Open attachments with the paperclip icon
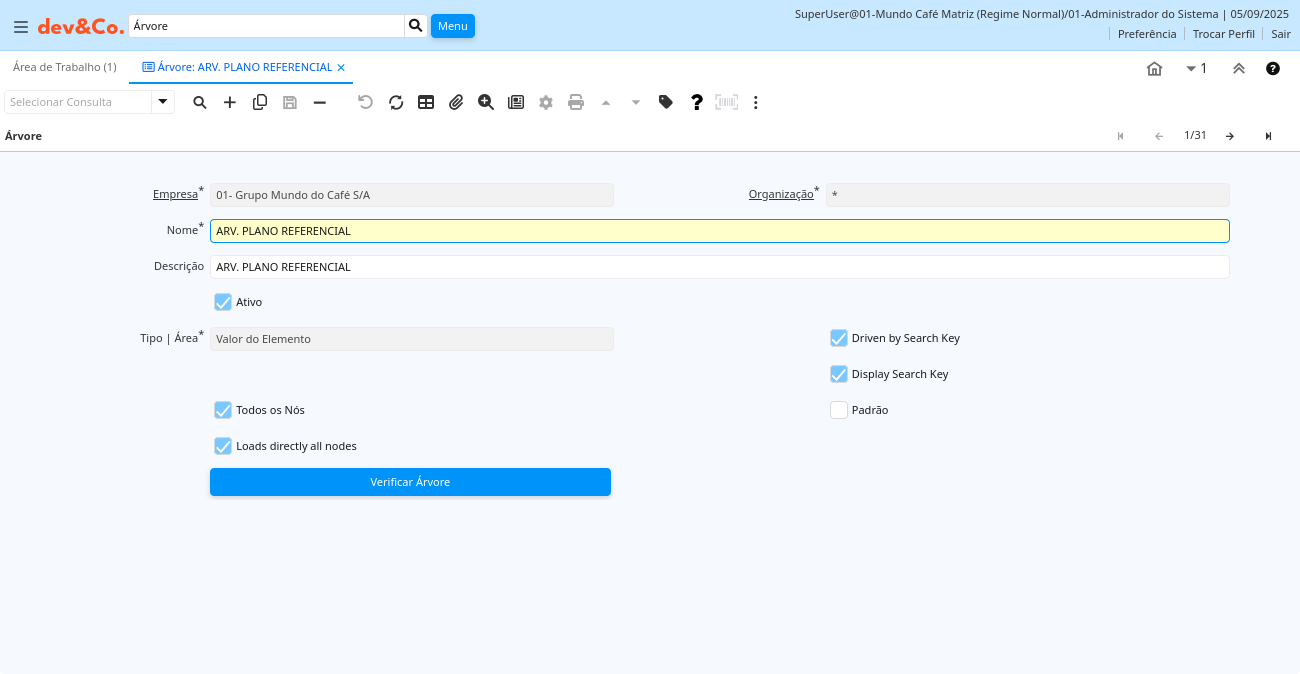 click(x=456, y=102)
